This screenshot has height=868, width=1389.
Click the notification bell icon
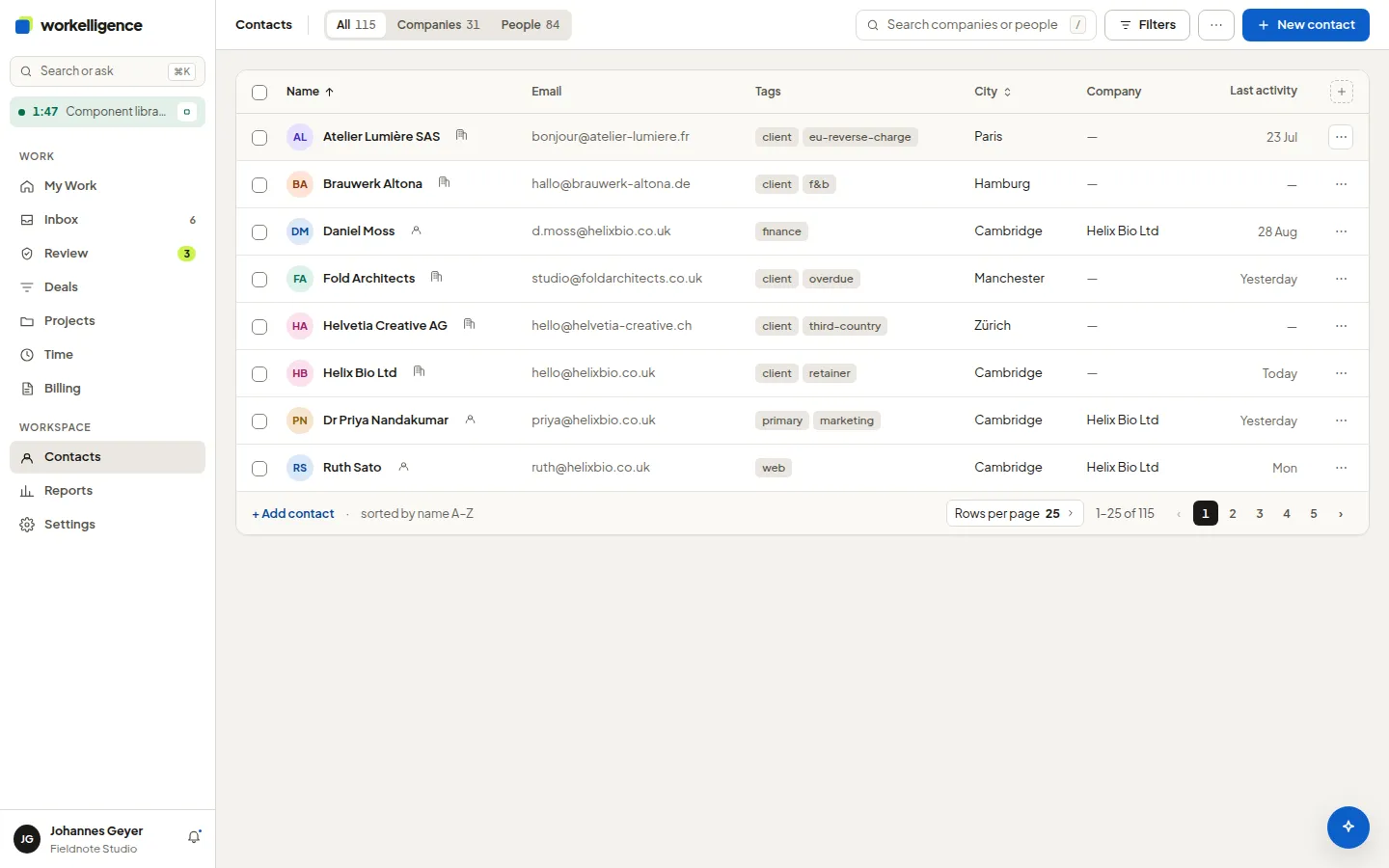[x=194, y=837]
